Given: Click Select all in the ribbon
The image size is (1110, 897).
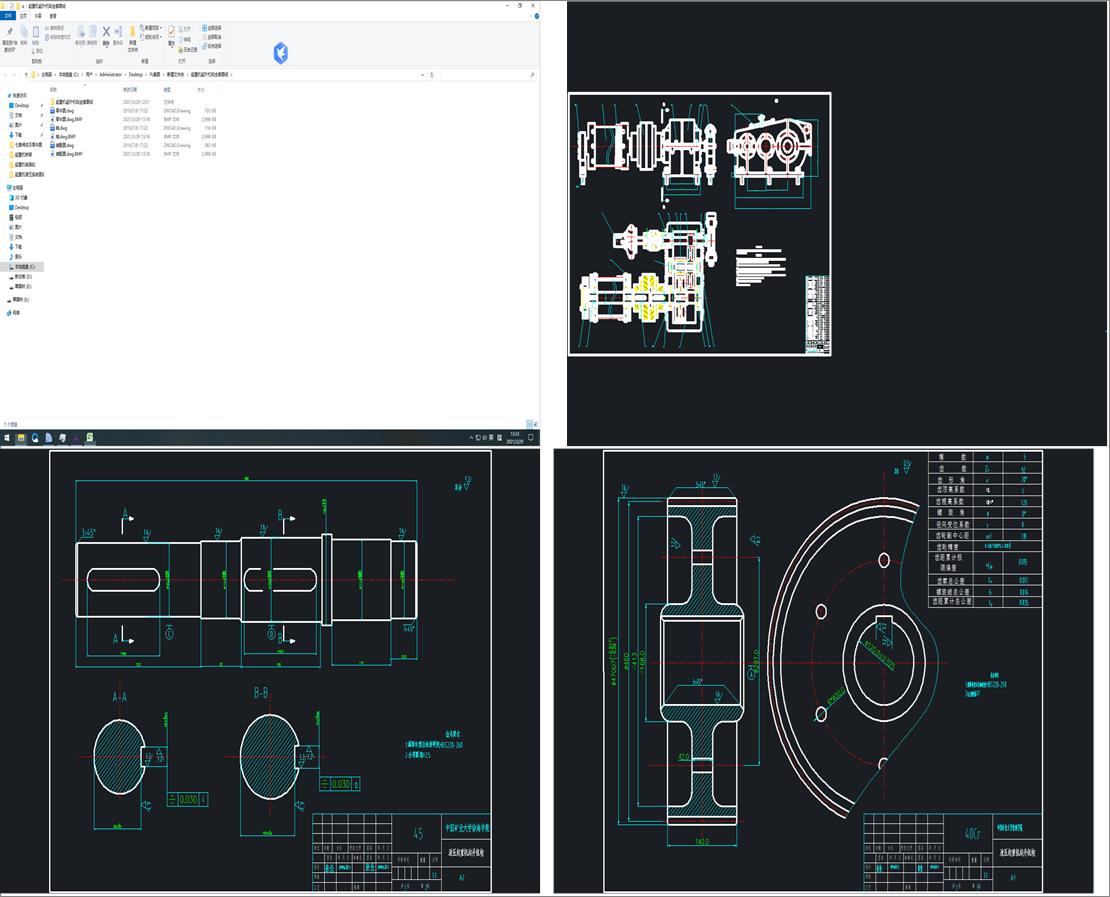Looking at the screenshot, I should click(x=212, y=28).
